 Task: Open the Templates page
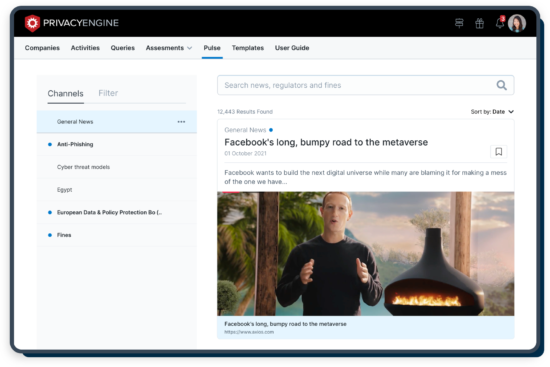click(248, 48)
